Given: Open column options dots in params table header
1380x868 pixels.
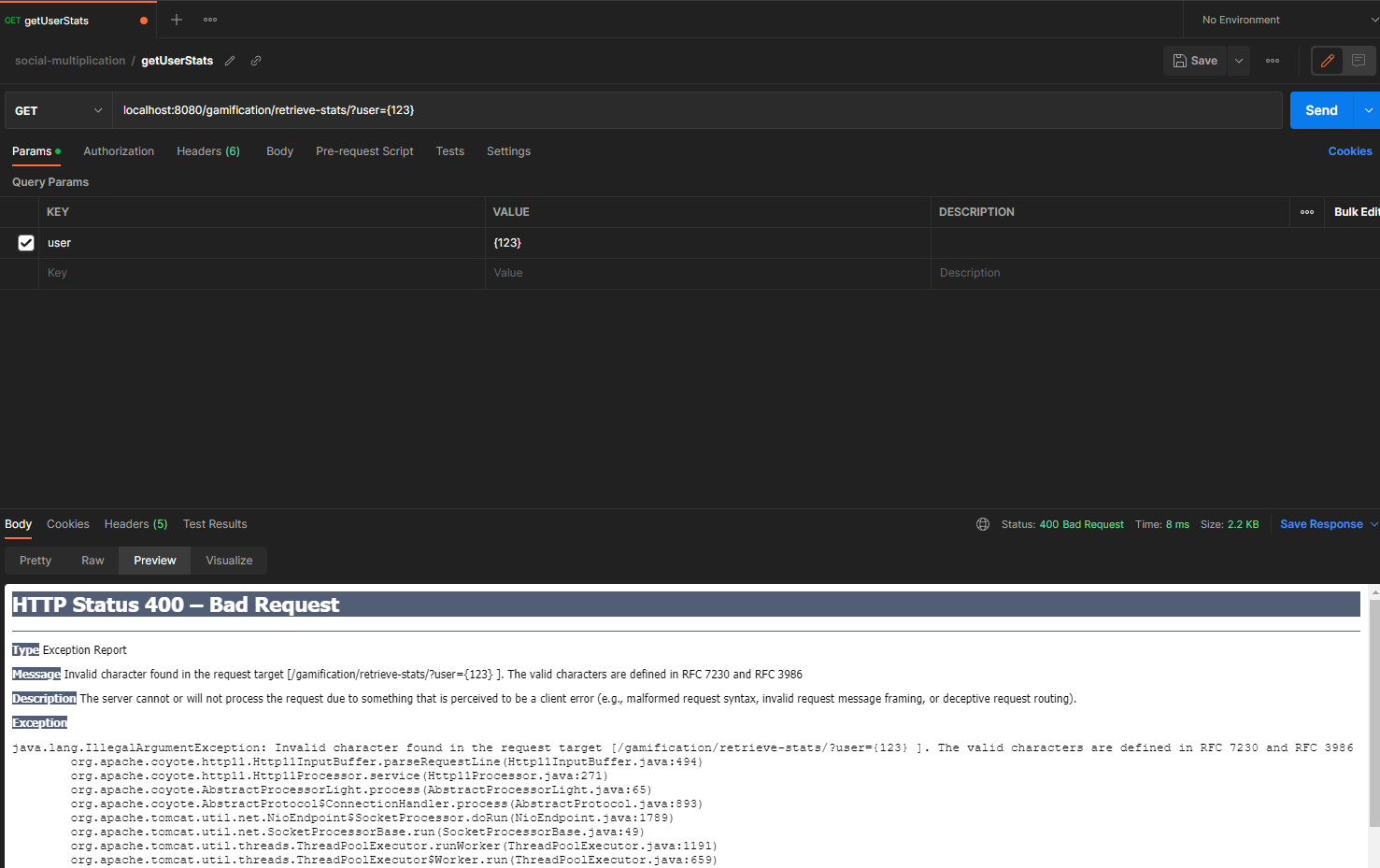Looking at the screenshot, I should pyautogui.click(x=1307, y=212).
